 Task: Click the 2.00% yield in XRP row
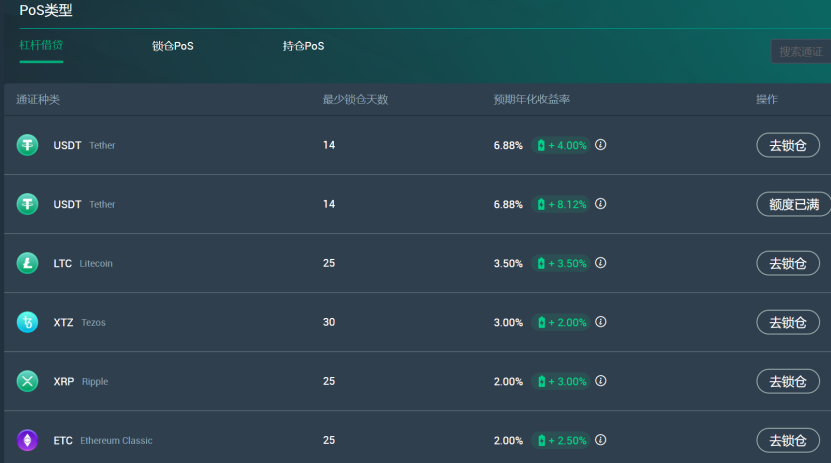(508, 381)
